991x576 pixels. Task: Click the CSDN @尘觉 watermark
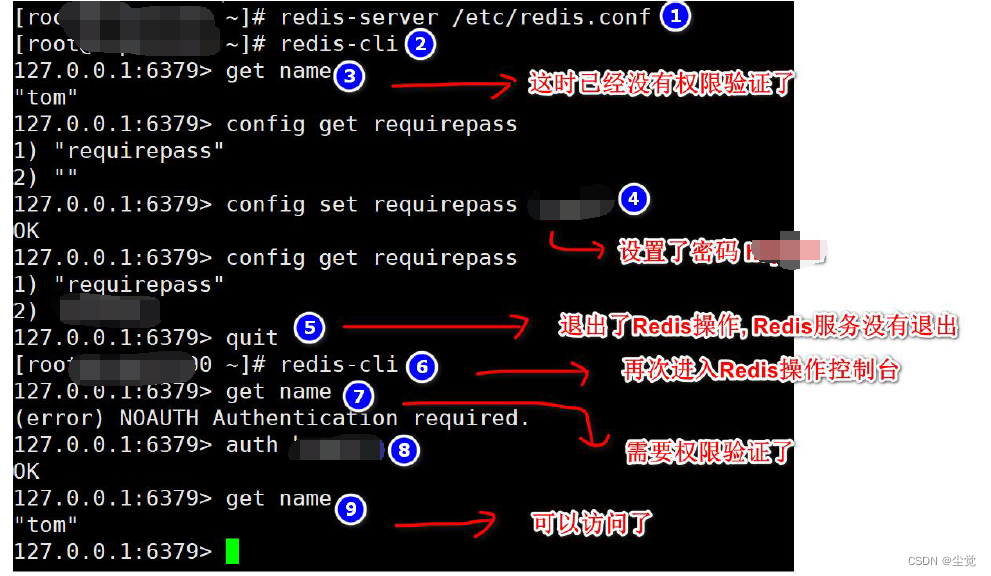[x=942, y=561]
